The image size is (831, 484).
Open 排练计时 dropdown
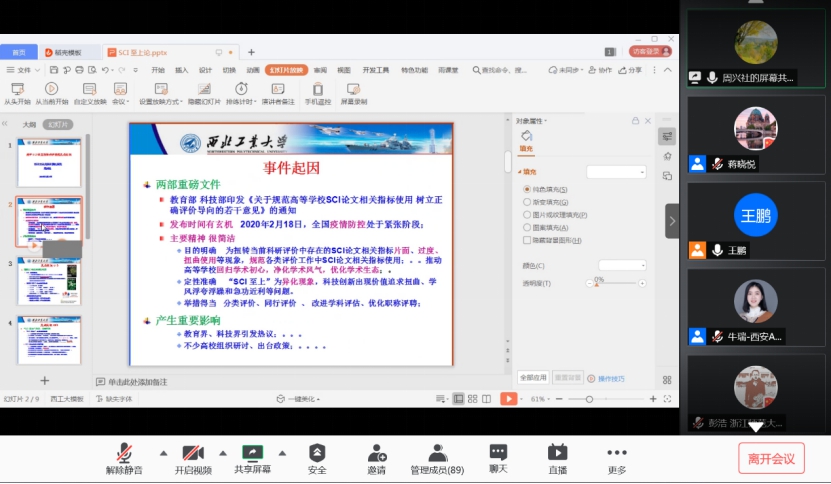[x=241, y=94]
